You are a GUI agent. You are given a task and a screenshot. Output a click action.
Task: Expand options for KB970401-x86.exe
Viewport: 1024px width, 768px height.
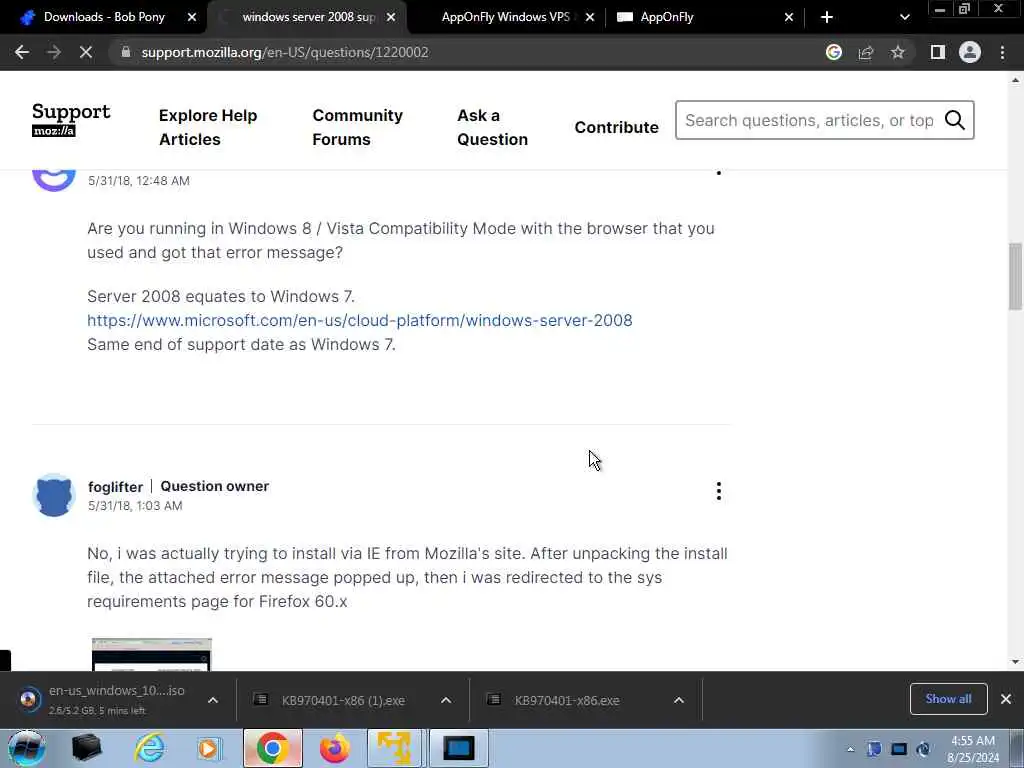(679, 700)
